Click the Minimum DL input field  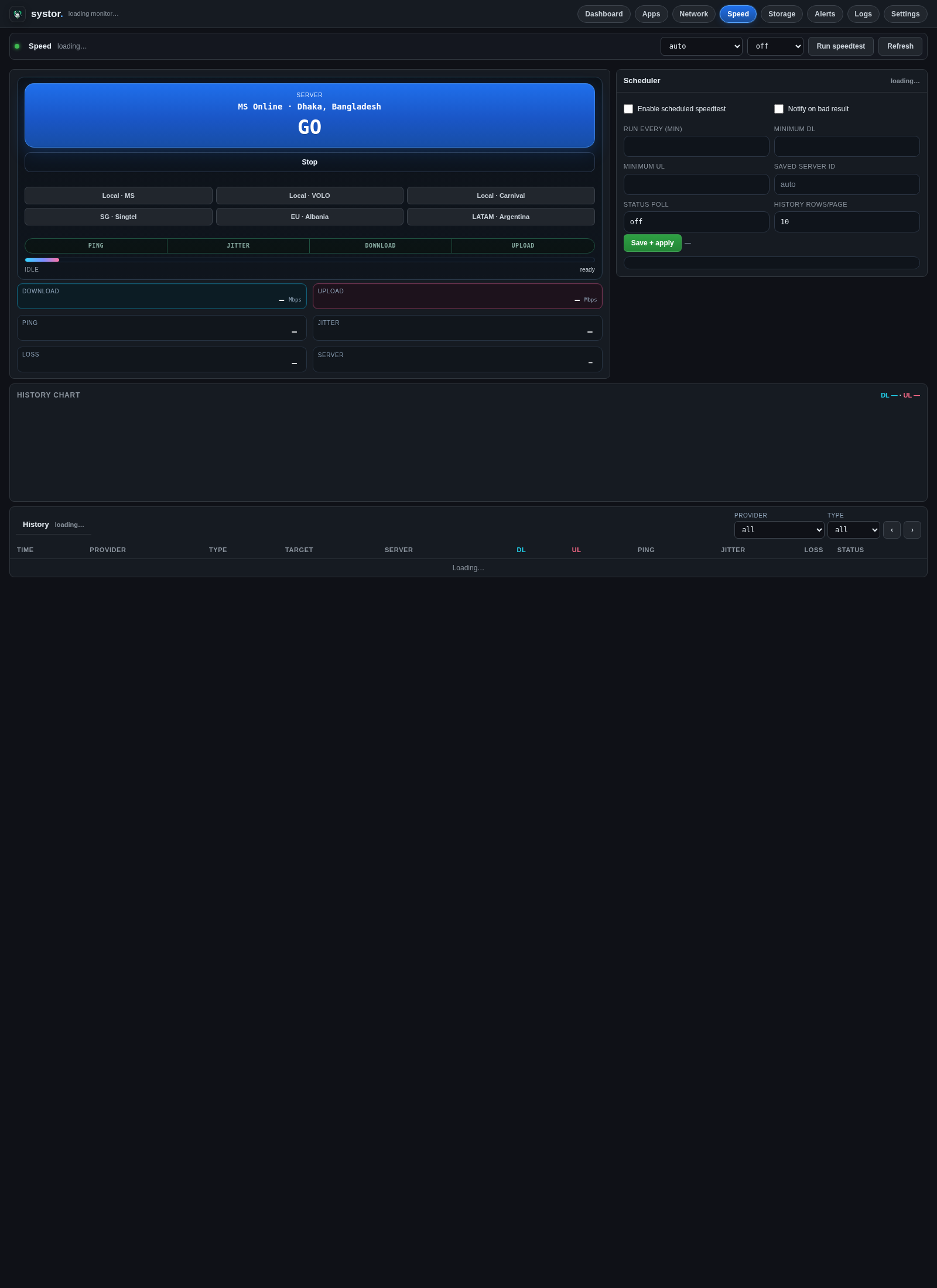(847, 146)
